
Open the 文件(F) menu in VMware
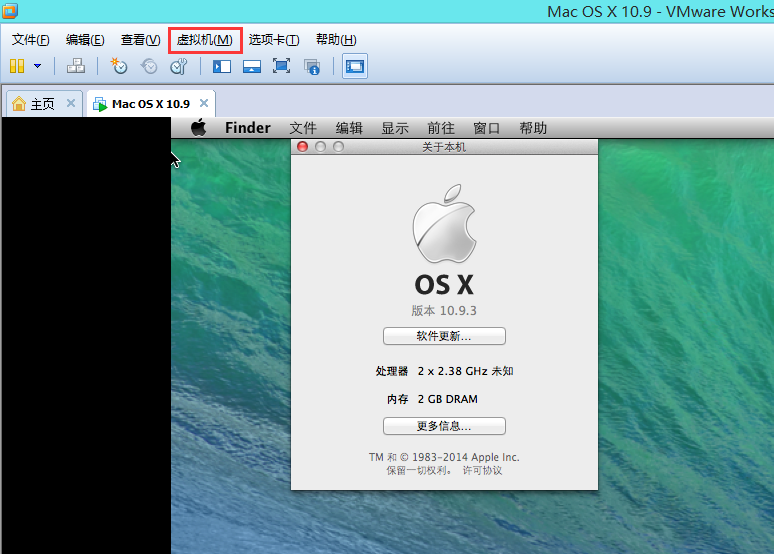[x=31, y=40]
